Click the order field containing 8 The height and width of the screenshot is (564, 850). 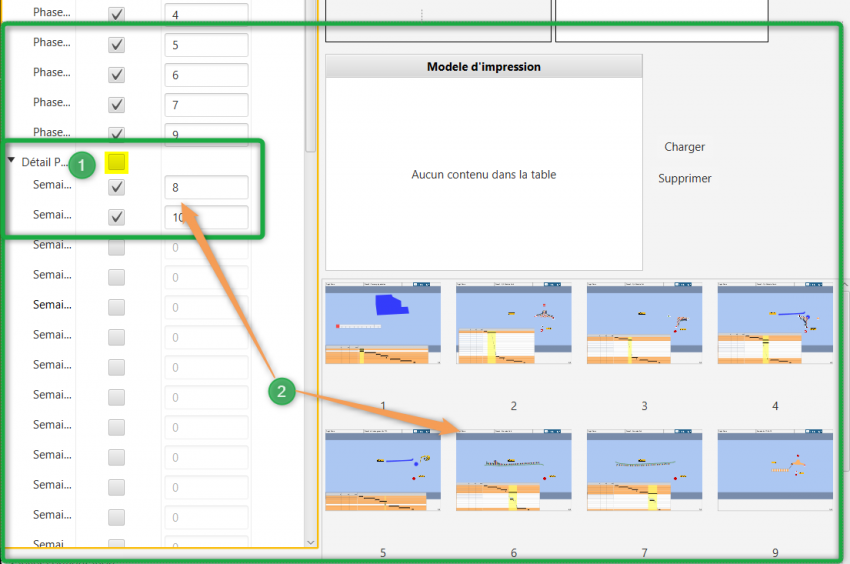pos(207,187)
